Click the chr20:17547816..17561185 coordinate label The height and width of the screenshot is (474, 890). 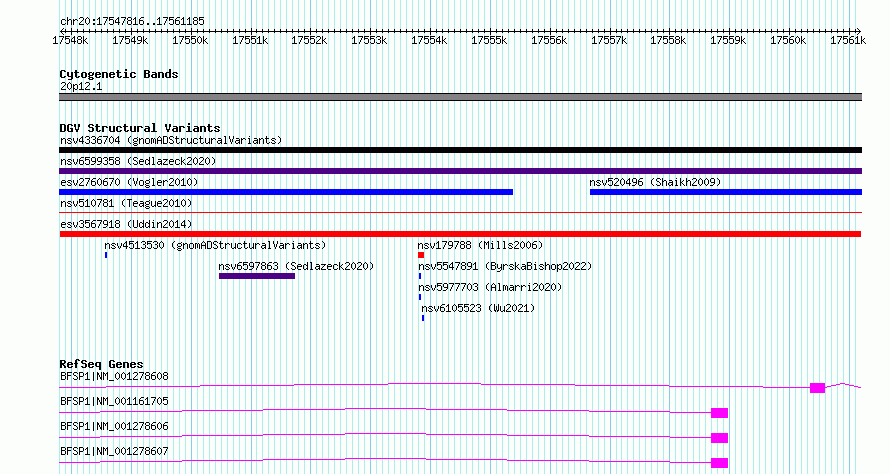point(132,22)
